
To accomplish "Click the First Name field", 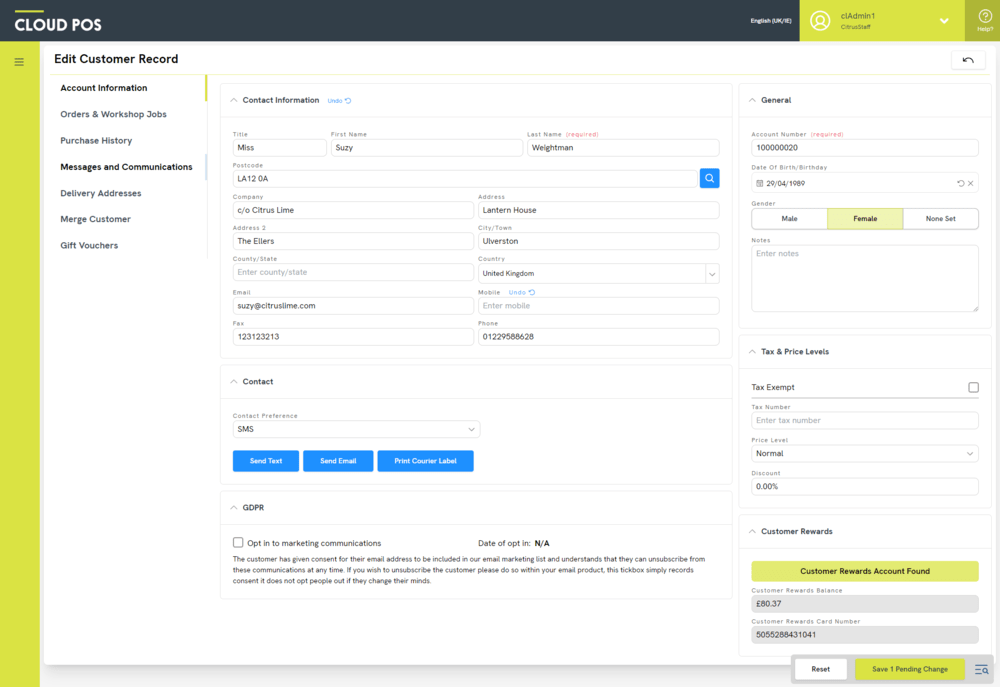I will [x=427, y=147].
